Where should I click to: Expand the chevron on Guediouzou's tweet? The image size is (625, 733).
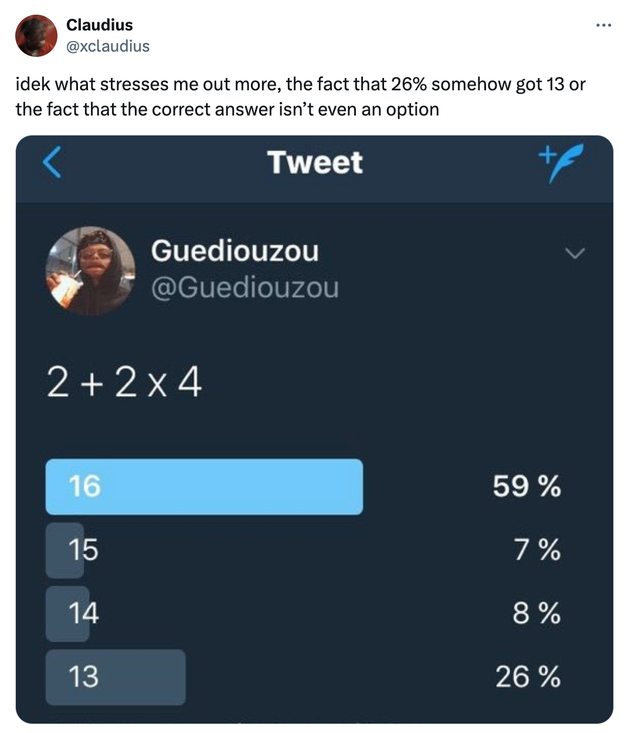pos(573,254)
